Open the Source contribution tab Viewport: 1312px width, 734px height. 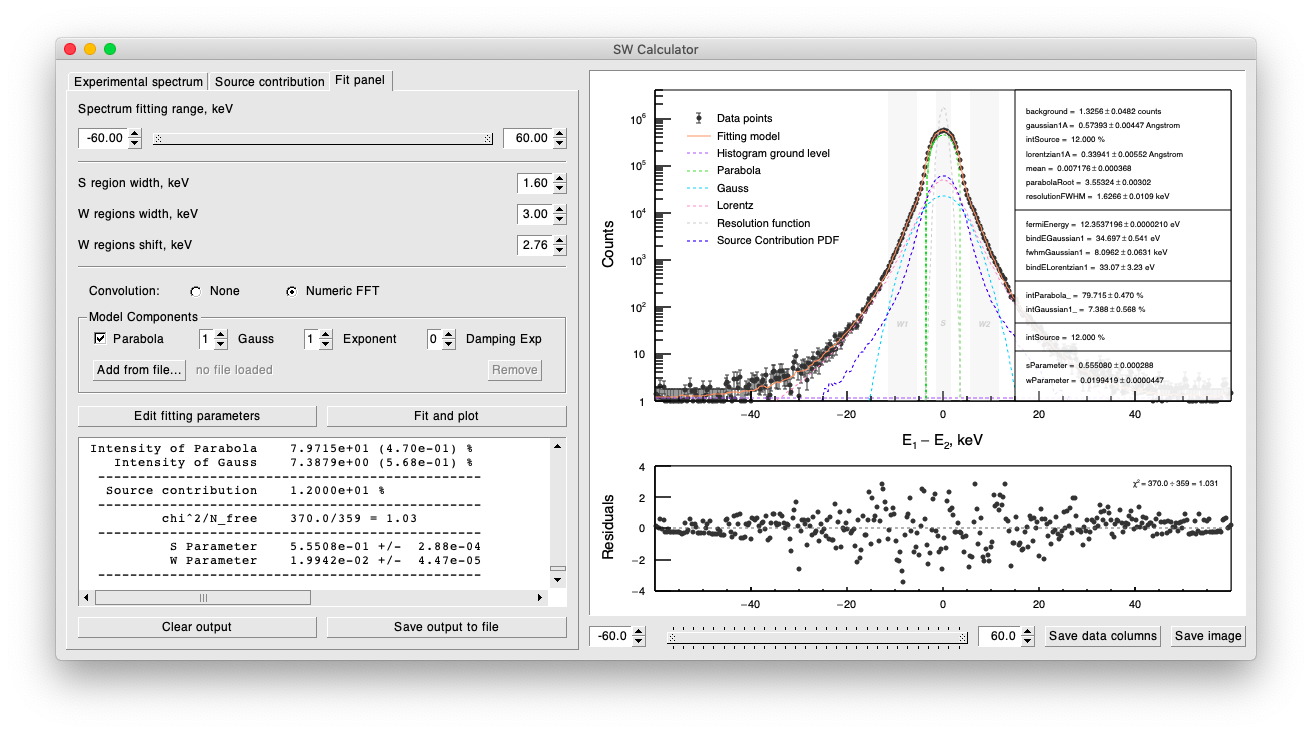coord(269,82)
